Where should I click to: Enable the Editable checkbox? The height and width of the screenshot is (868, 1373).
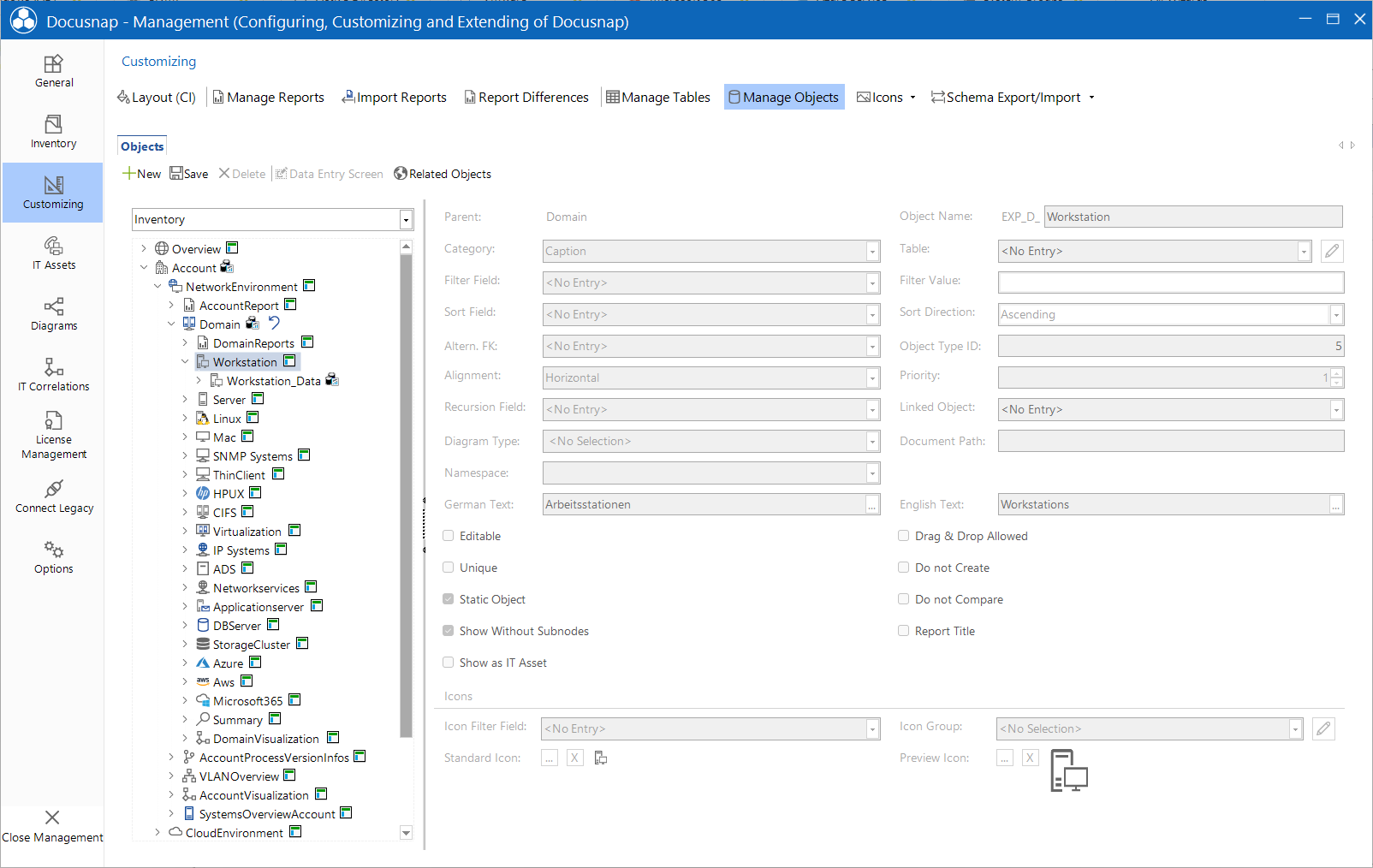click(448, 536)
